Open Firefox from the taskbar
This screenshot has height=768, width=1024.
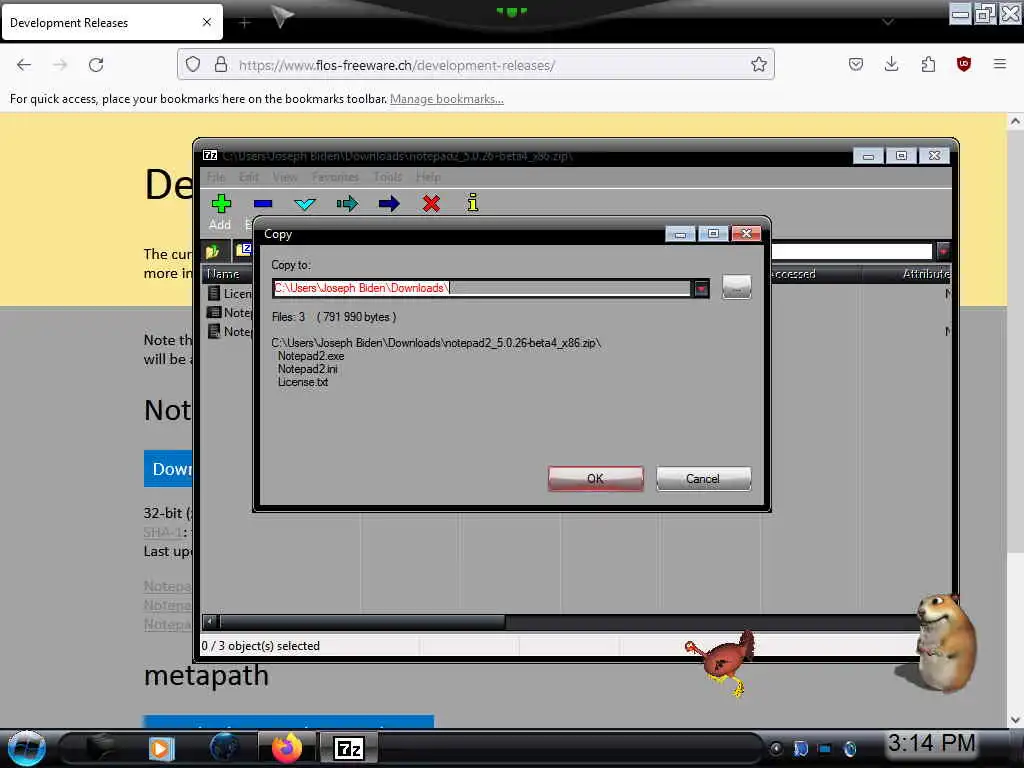coord(287,748)
